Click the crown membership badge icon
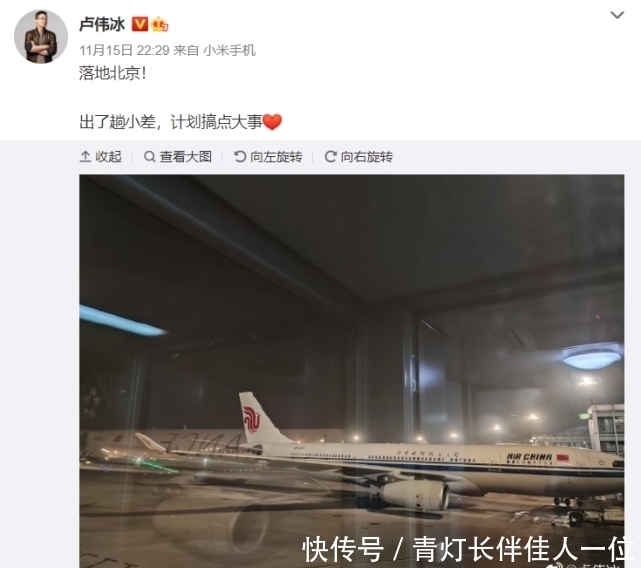The width and height of the screenshot is (641, 568). click(159, 25)
